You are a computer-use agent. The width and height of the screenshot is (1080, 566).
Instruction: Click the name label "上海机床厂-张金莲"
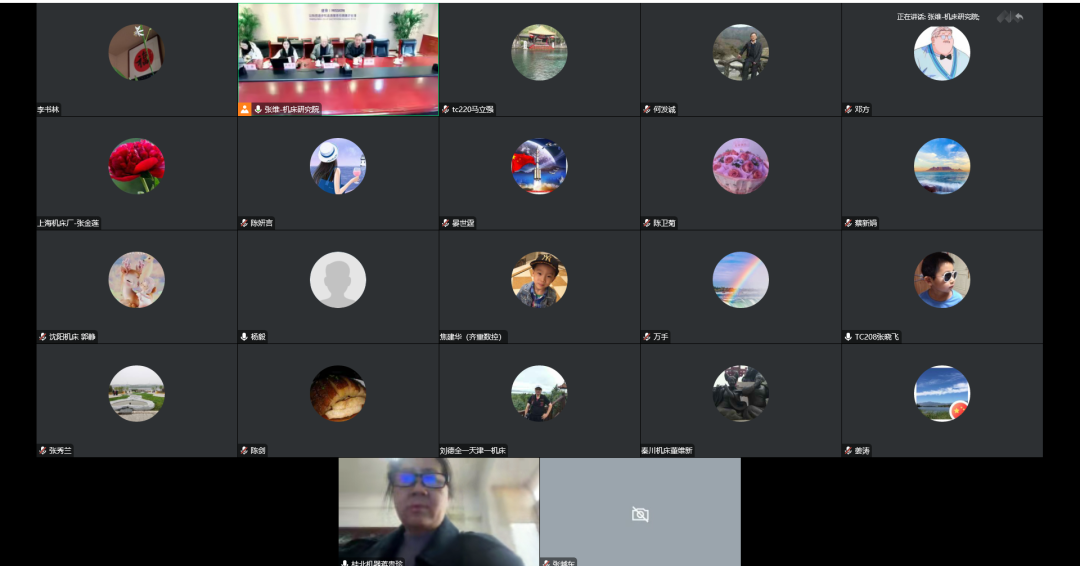(68, 223)
